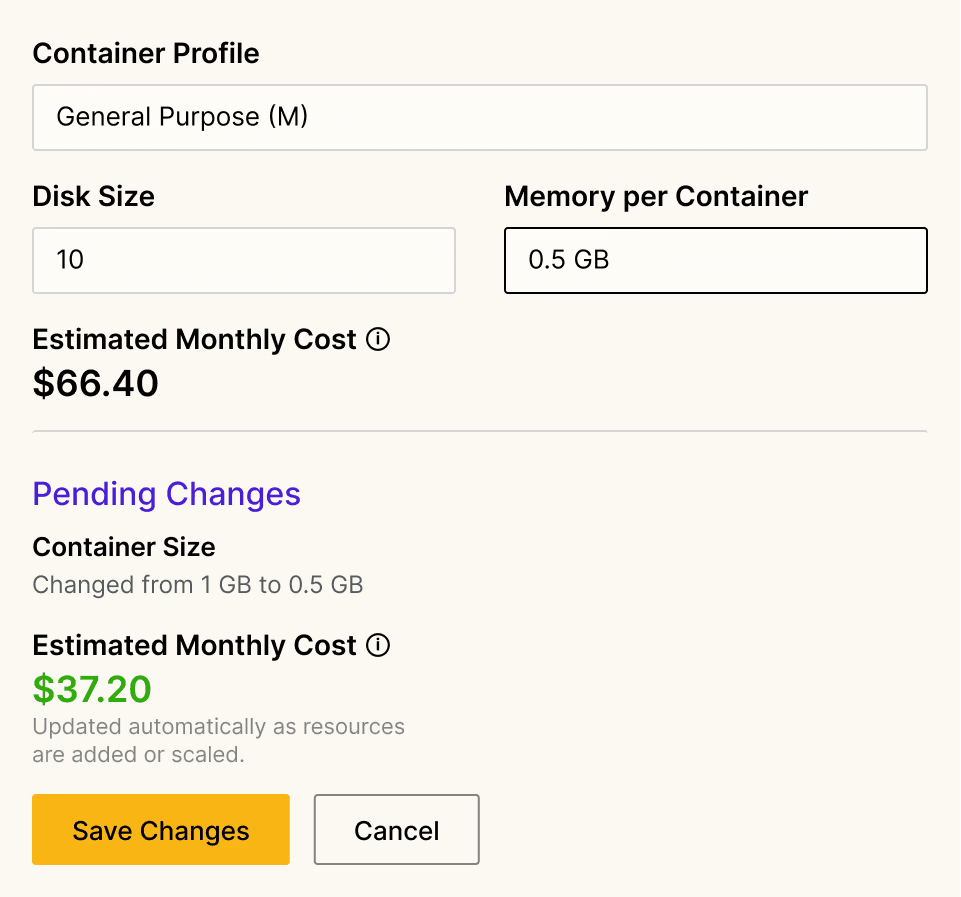Click the Memory per Container label
The height and width of the screenshot is (897, 961).
(x=655, y=196)
